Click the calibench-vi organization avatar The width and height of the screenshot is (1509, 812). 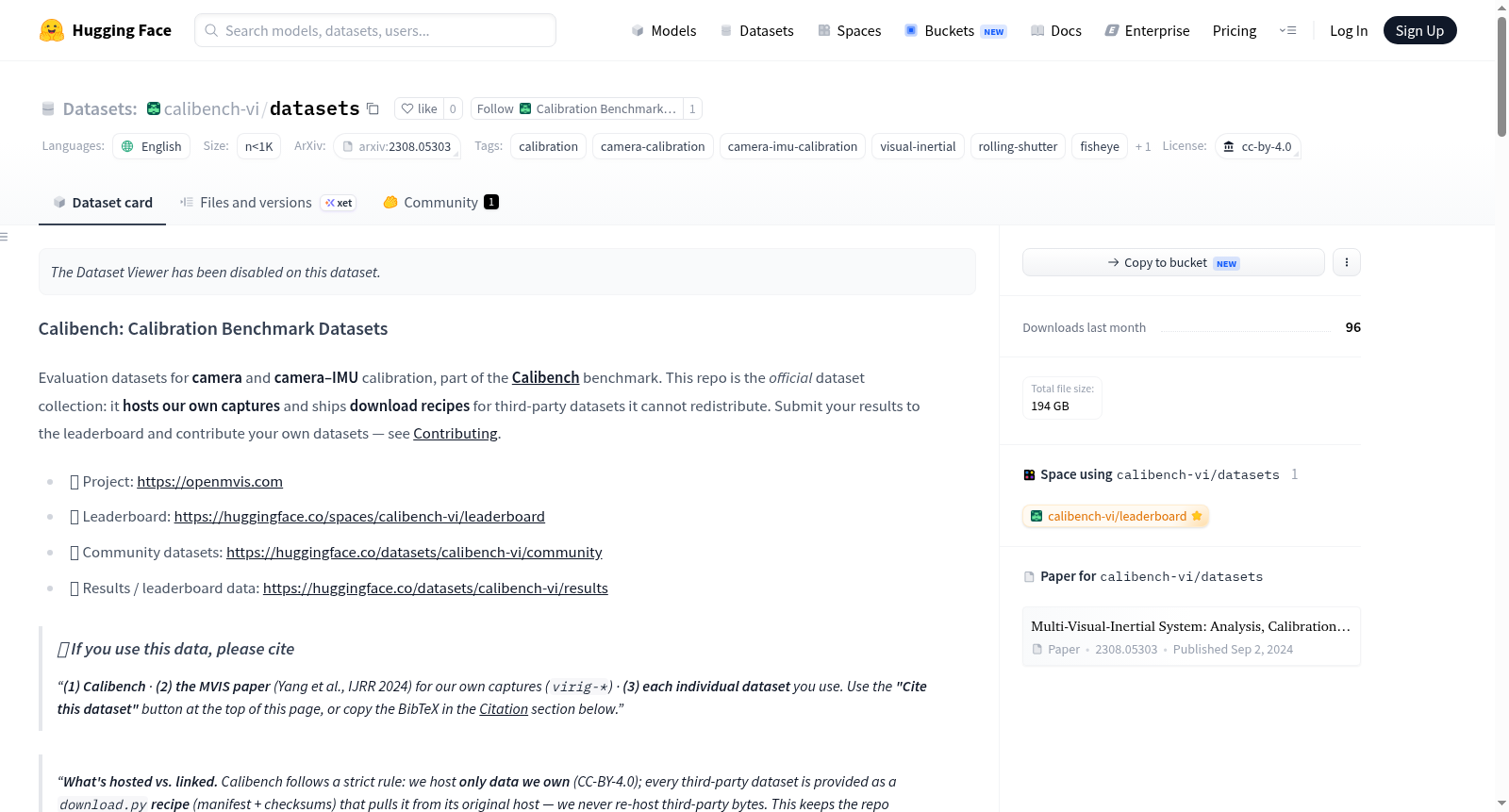(x=154, y=108)
